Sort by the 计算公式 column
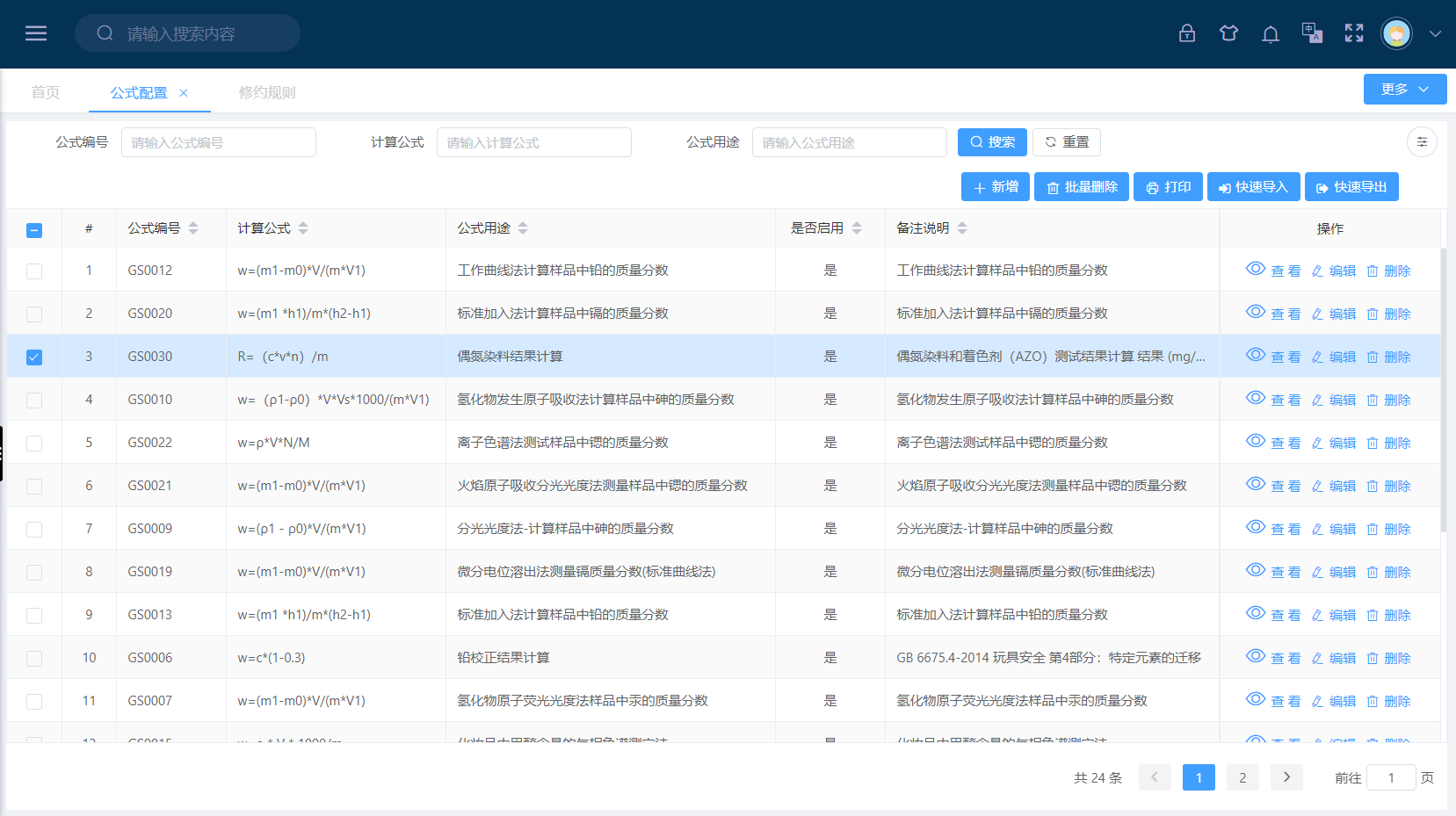The height and width of the screenshot is (816, 1456). [x=303, y=228]
